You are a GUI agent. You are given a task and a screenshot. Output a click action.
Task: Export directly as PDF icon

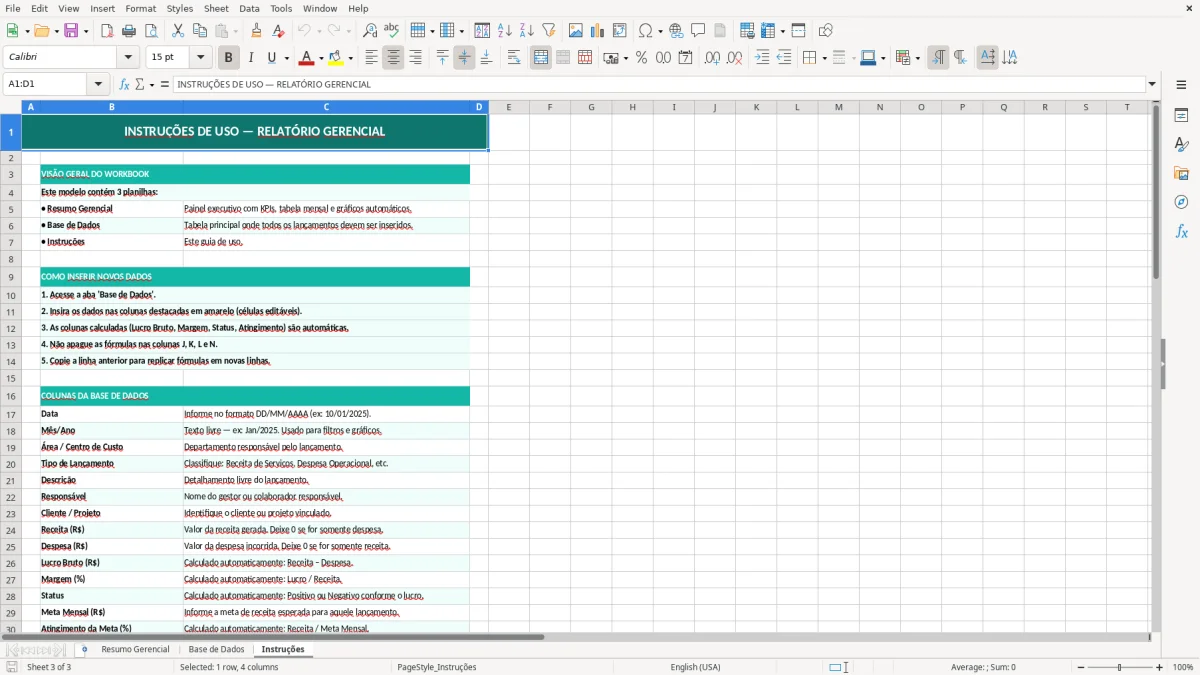pyautogui.click(x=107, y=31)
